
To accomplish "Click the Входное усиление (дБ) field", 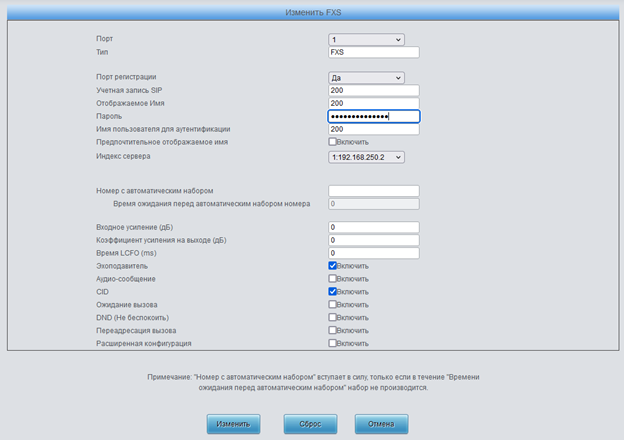I will (x=374, y=227).
